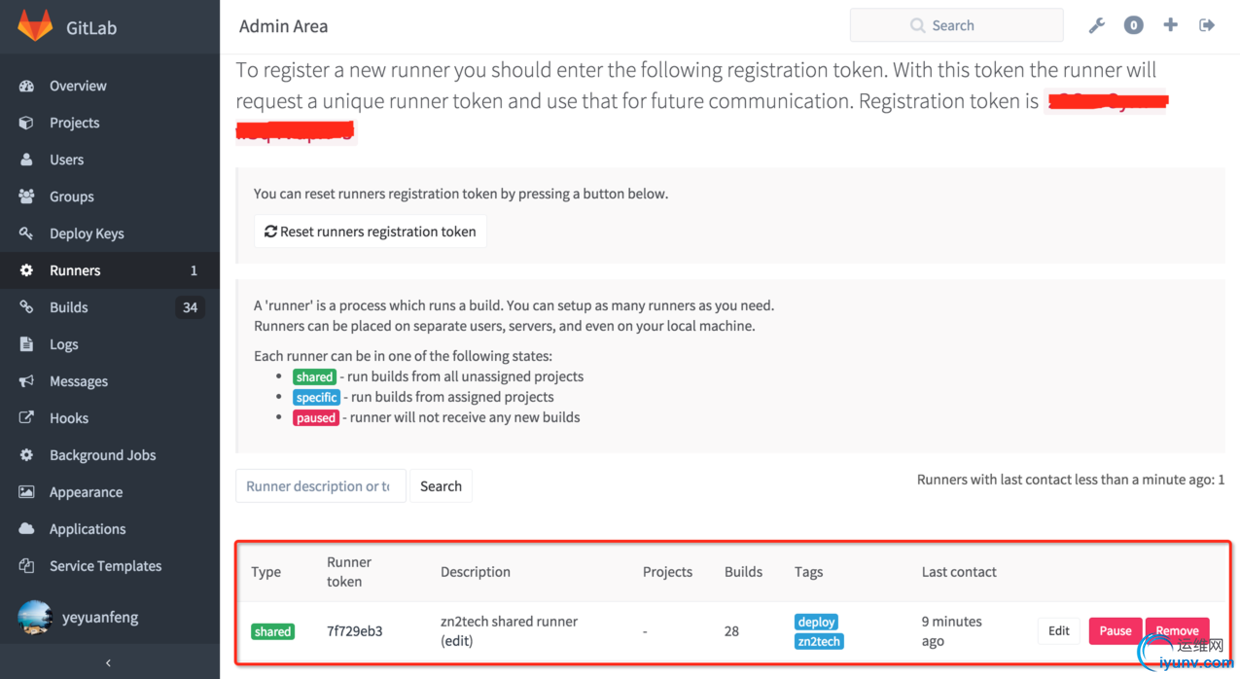Viewport: 1240px width, 679px height.
Task: Click the zn2tech tag
Action: pos(819,641)
